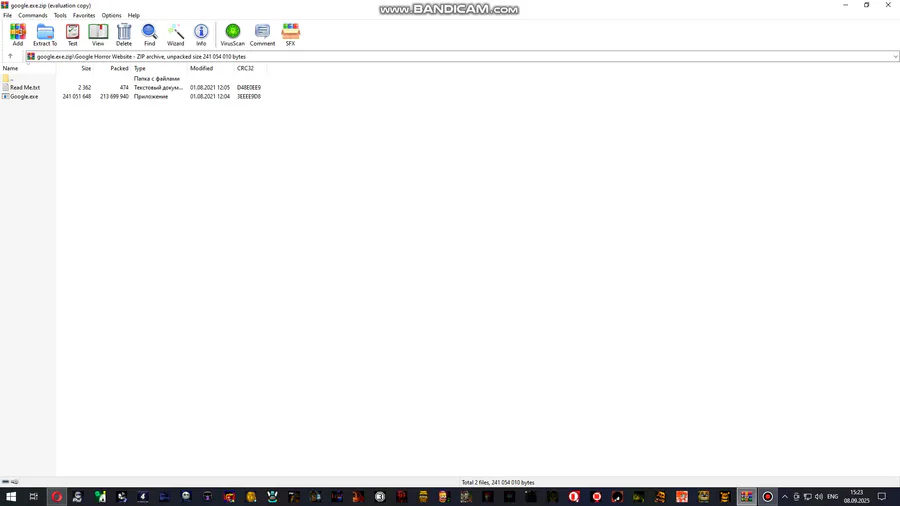900x506 pixels.
Task: Click the Read Me.txt document icon
Action: click(x=6, y=88)
